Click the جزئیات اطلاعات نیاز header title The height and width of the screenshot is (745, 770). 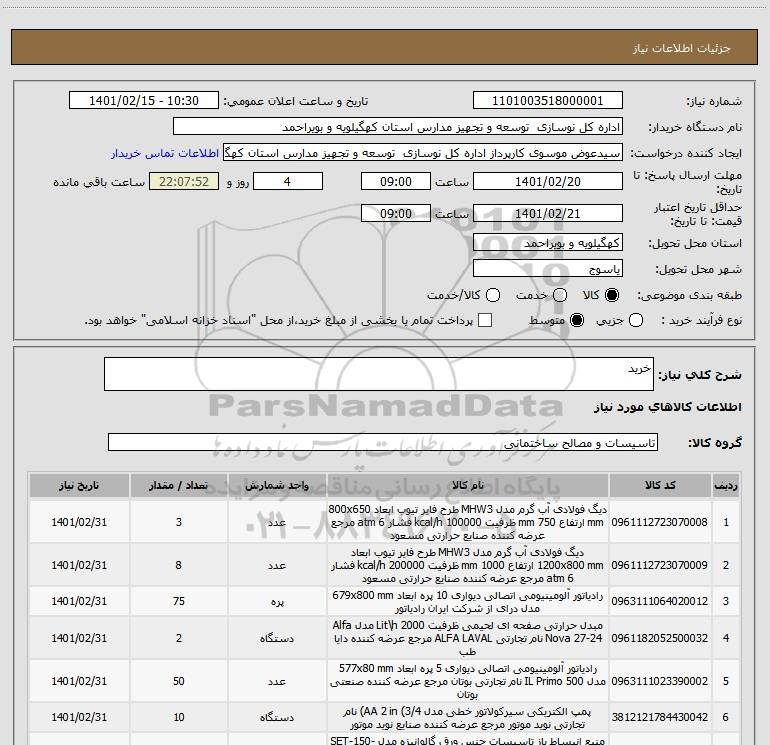click(x=681, y=48)
